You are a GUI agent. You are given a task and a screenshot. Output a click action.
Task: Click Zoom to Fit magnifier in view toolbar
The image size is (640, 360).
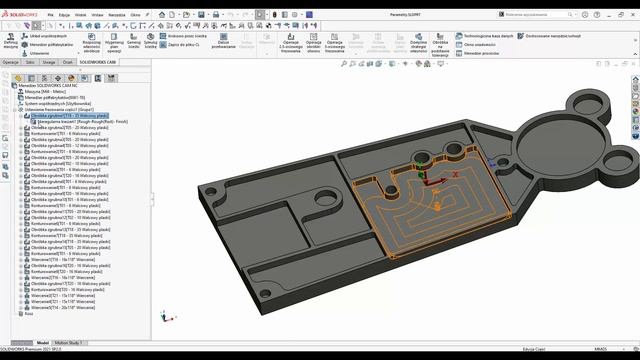[x=344, y=64]
